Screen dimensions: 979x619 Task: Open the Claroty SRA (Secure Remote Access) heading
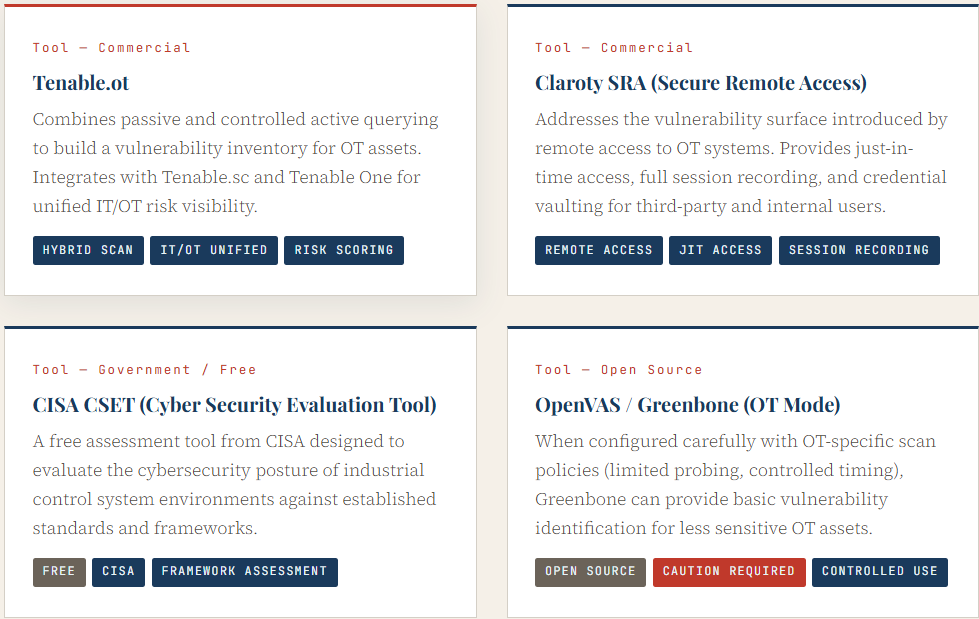tap(701, 83)
